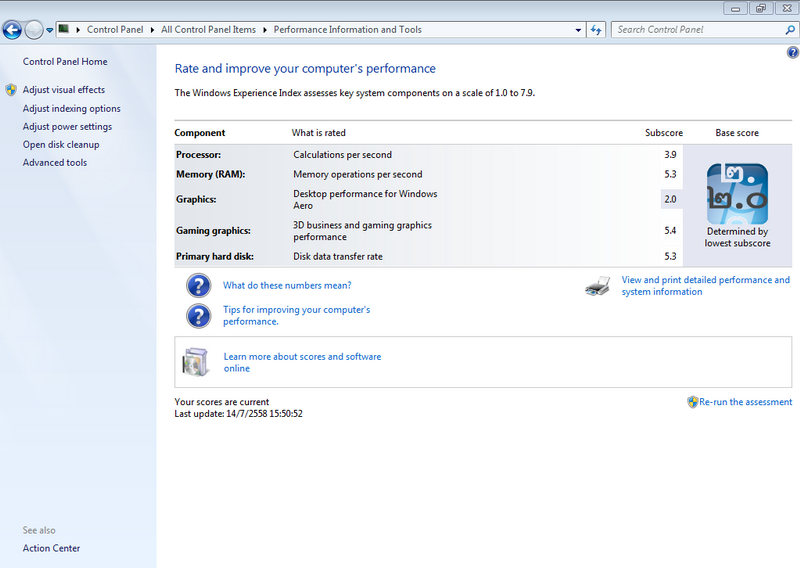This screenshot has width=800, height=568.
Task: Select Performance Information and Tools breadcrumb
Action: tap(347, 30)
